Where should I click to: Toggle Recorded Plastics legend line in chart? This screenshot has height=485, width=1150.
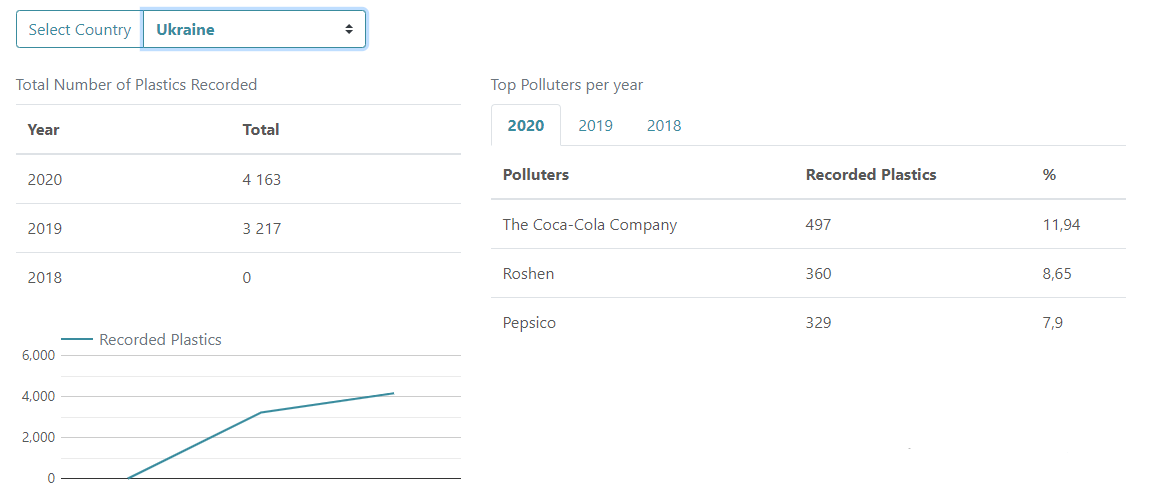(76, 340)
